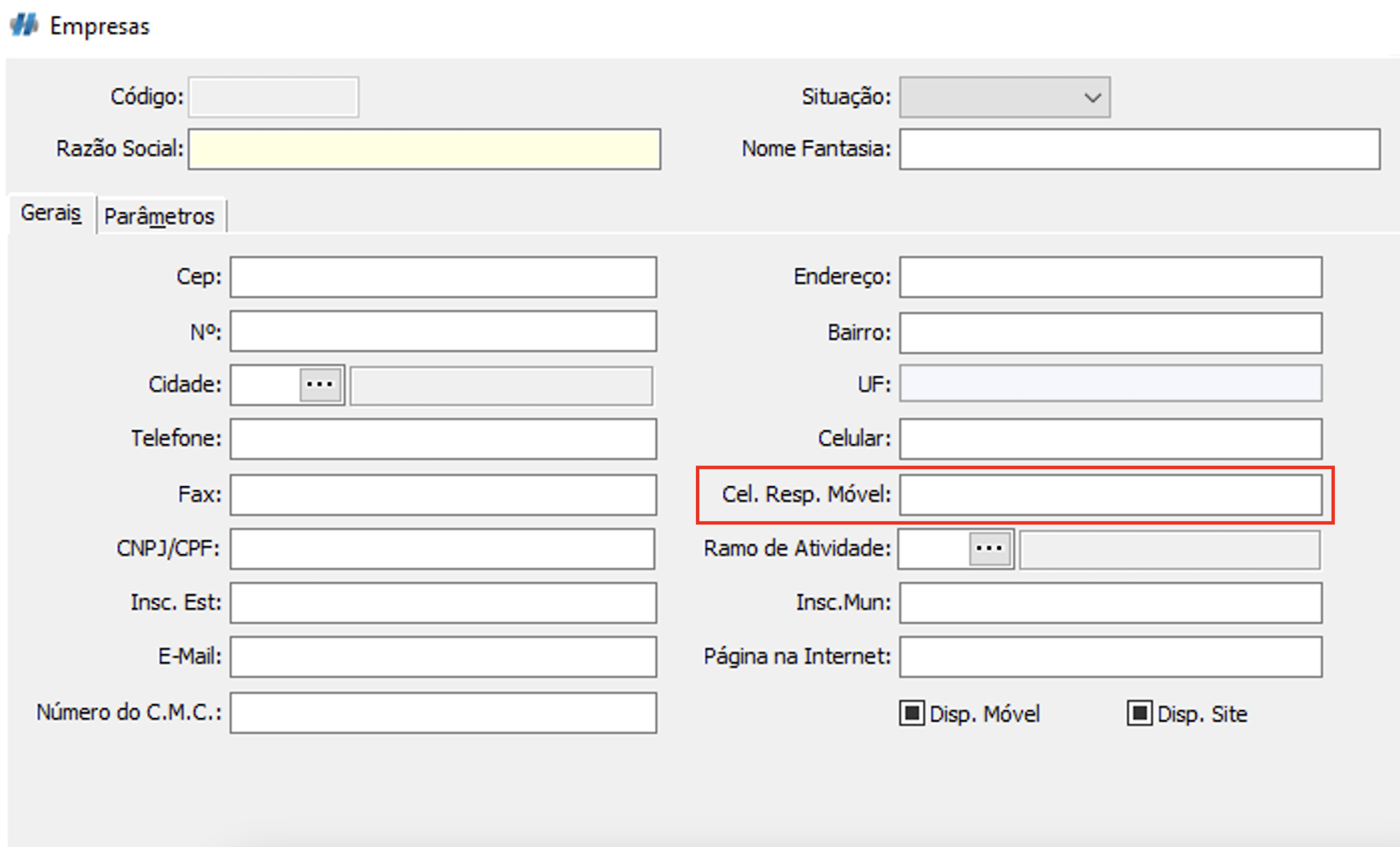Click the Empresas window app icon
Image resolution: width=1400 pixels, height=847 pixels.
click(24, 25)
